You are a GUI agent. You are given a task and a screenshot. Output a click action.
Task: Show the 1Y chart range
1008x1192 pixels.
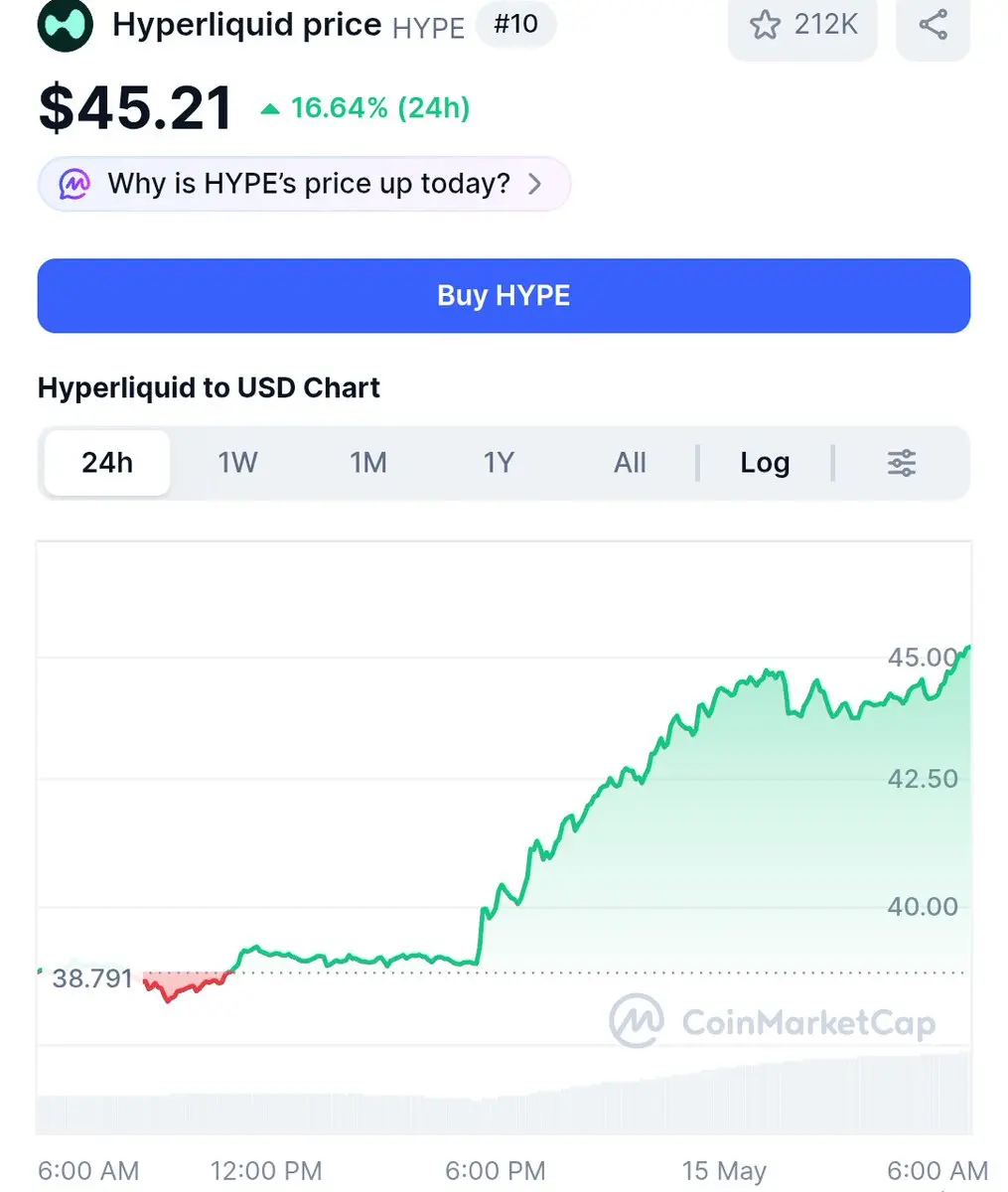coord(499,463)
